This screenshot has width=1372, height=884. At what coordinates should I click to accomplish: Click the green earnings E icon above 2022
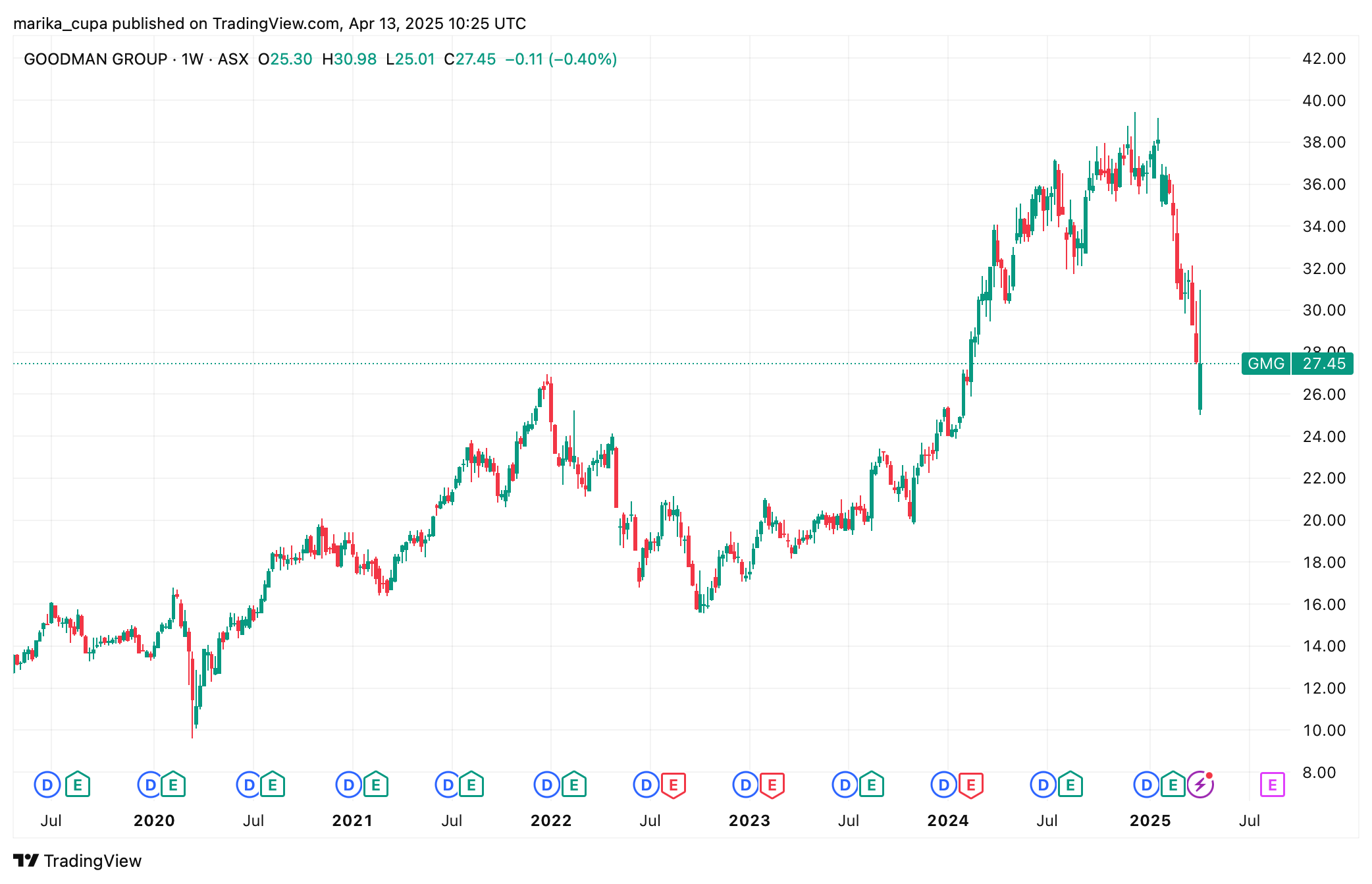(574, 785)
